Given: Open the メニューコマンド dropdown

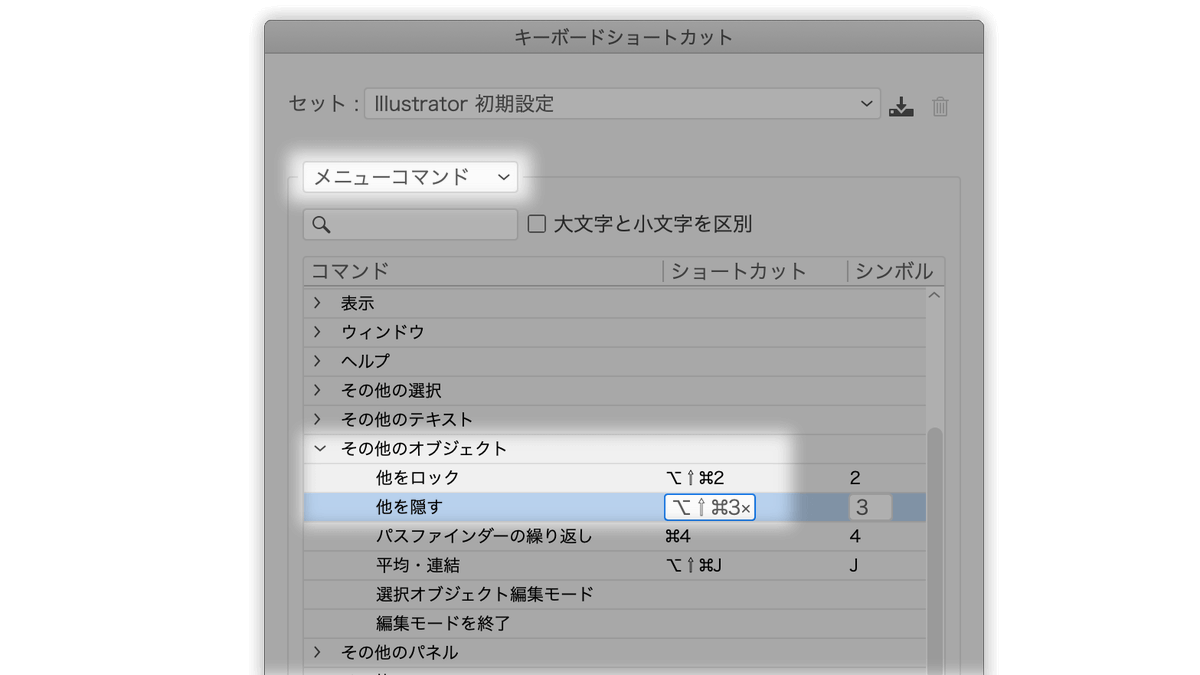Looking at the screenshot, I should coord(410,176).
